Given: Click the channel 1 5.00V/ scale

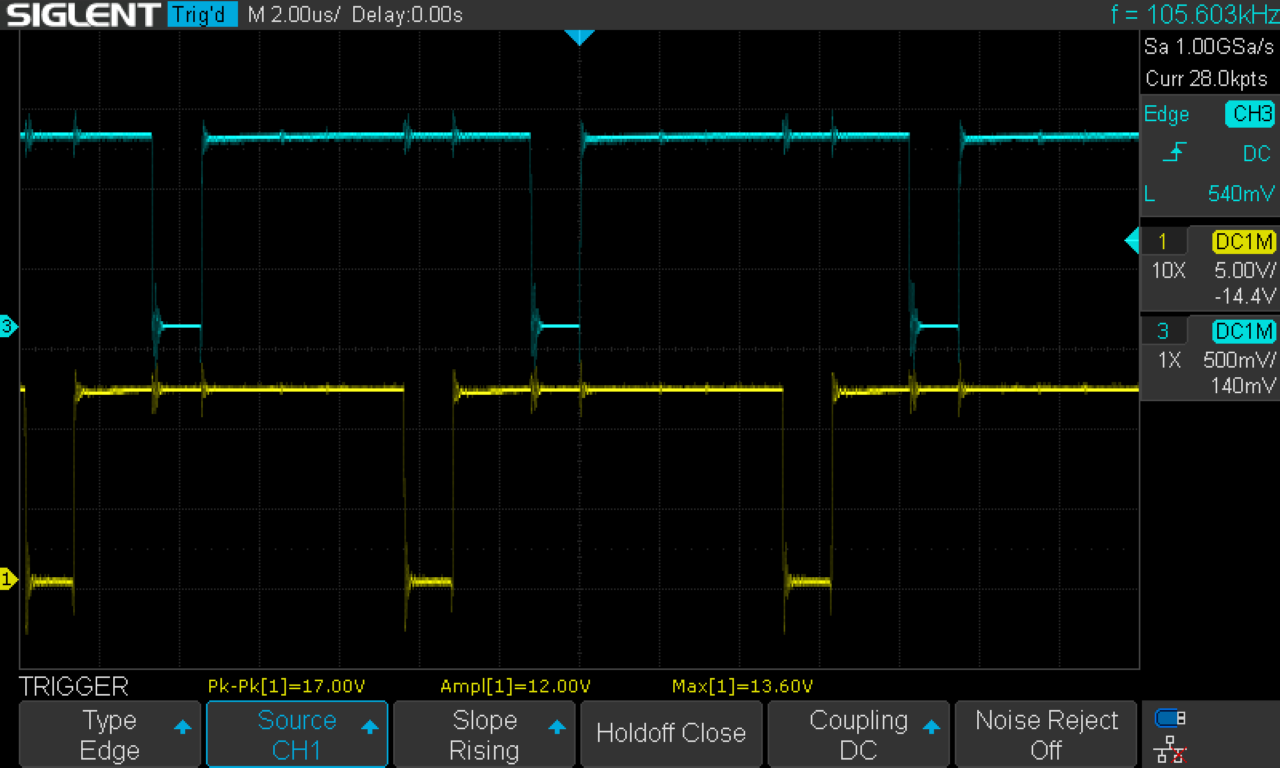Looking at the screenshot, I should 1245,270.
